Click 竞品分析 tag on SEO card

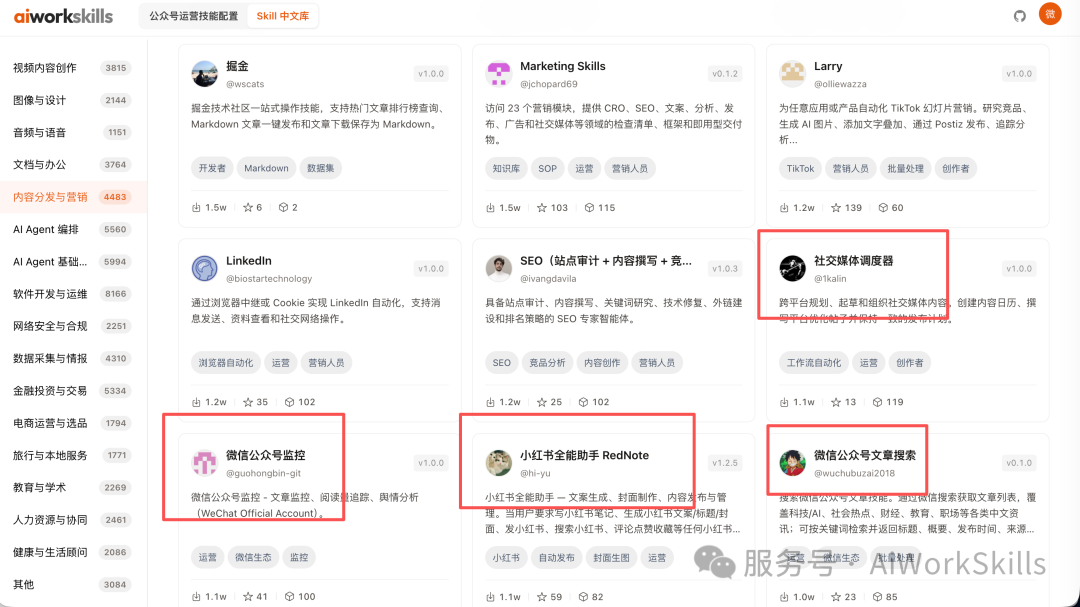547,362
